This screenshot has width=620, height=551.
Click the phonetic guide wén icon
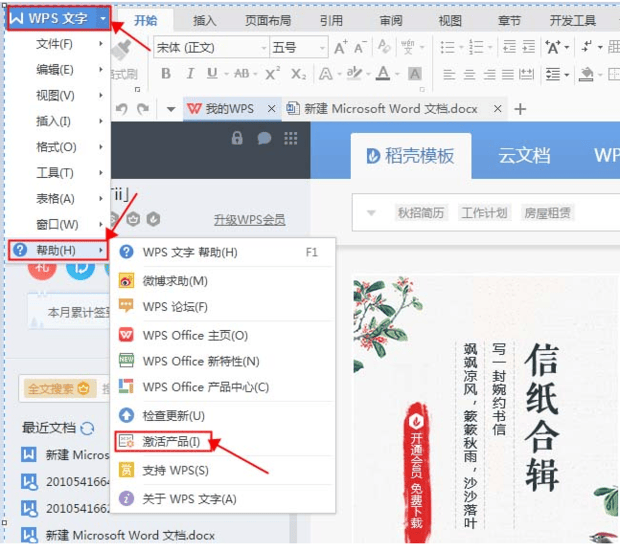tap(408, 47)
